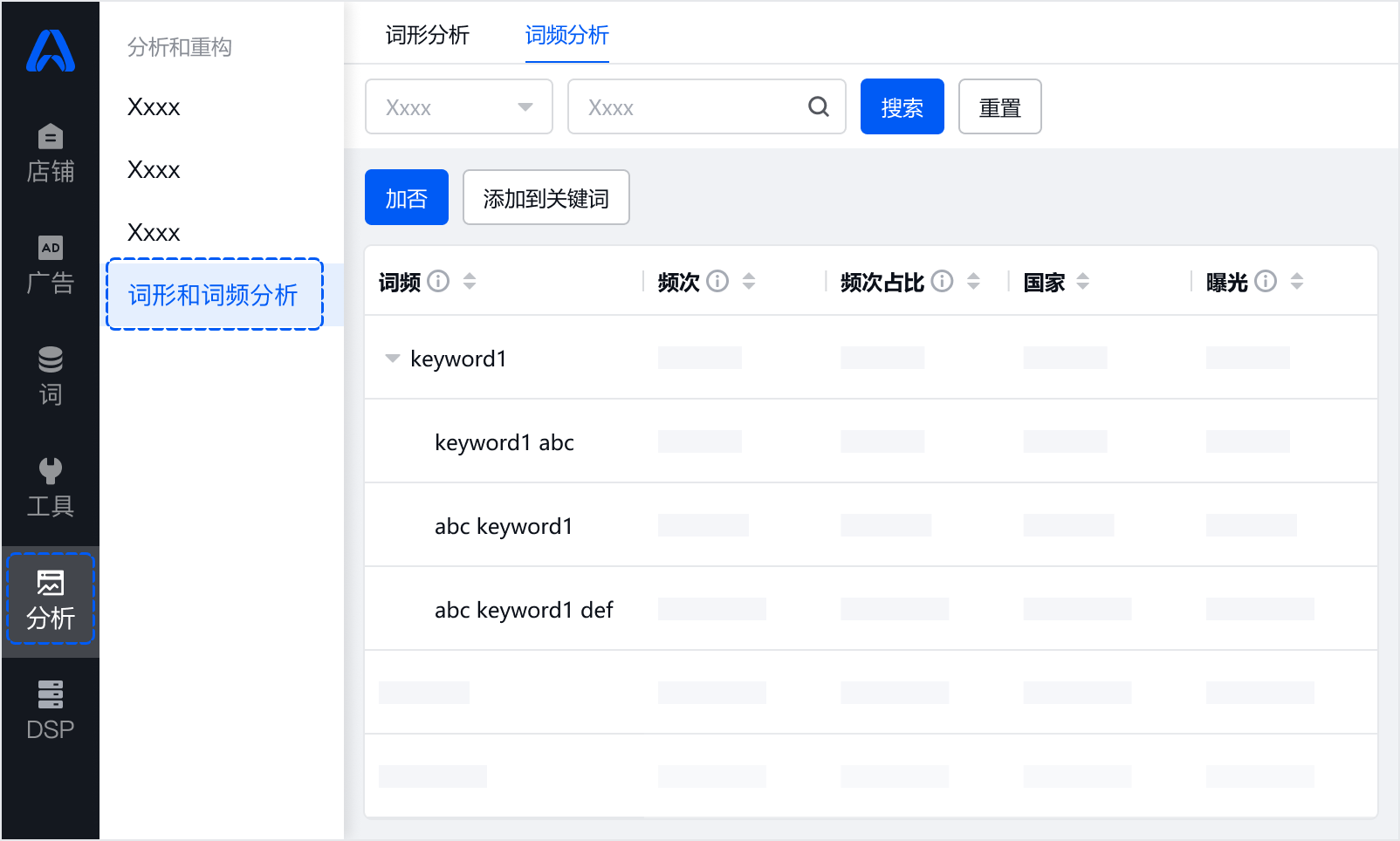
Task: Click the 重置 reset button
Action: tap(1000, 106)
